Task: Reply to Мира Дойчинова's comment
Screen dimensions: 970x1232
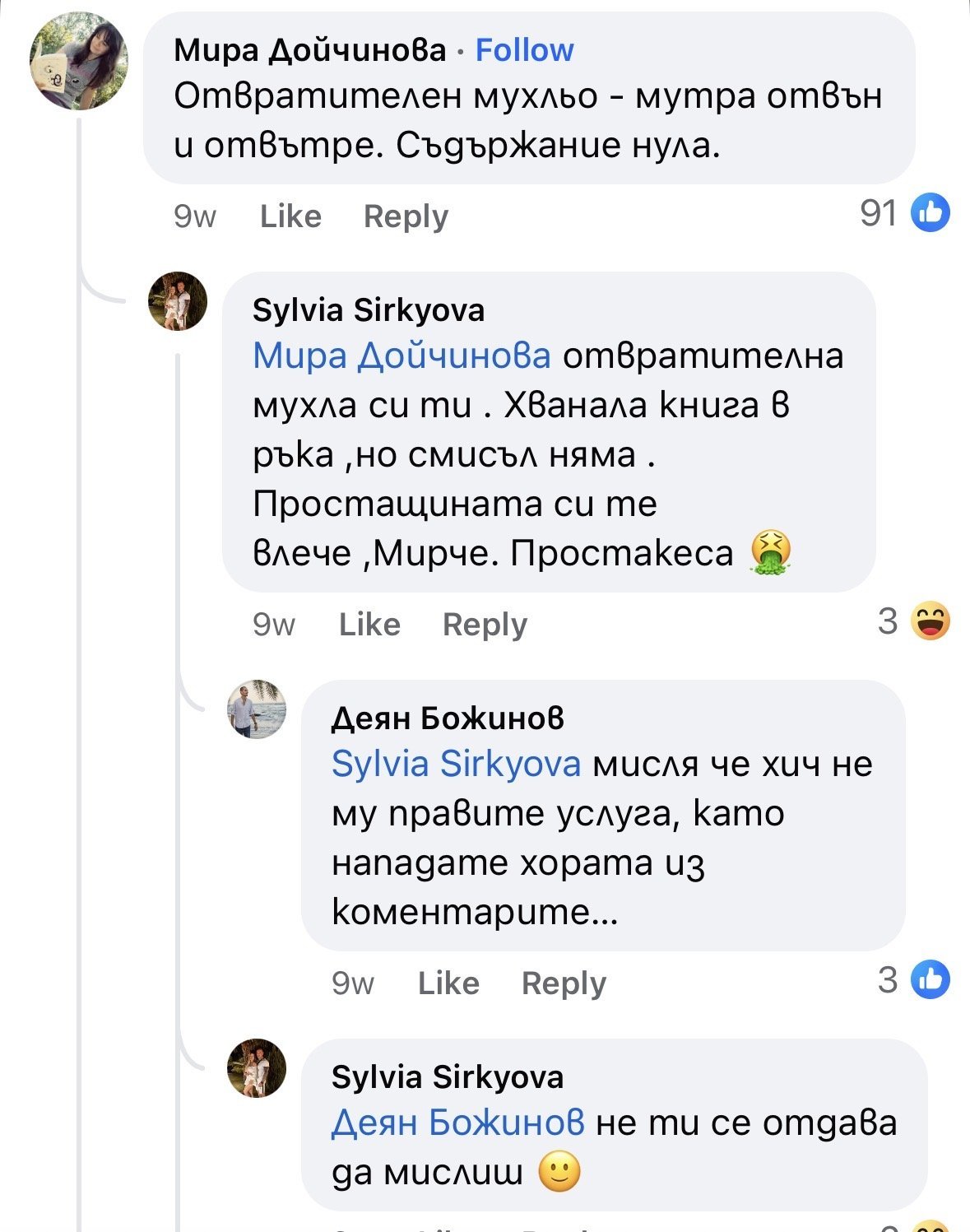Action: 406,216
